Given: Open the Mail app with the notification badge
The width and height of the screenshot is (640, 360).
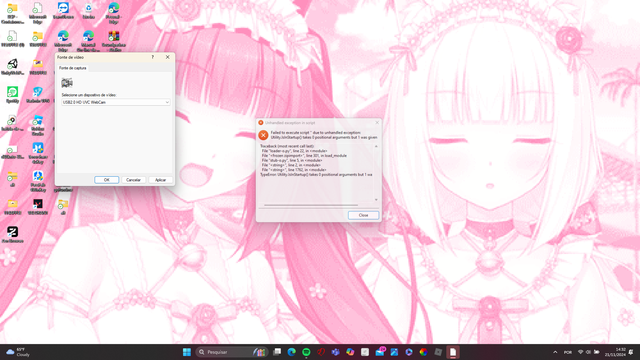Looking at the screenshot, I should tap(380, 352).
